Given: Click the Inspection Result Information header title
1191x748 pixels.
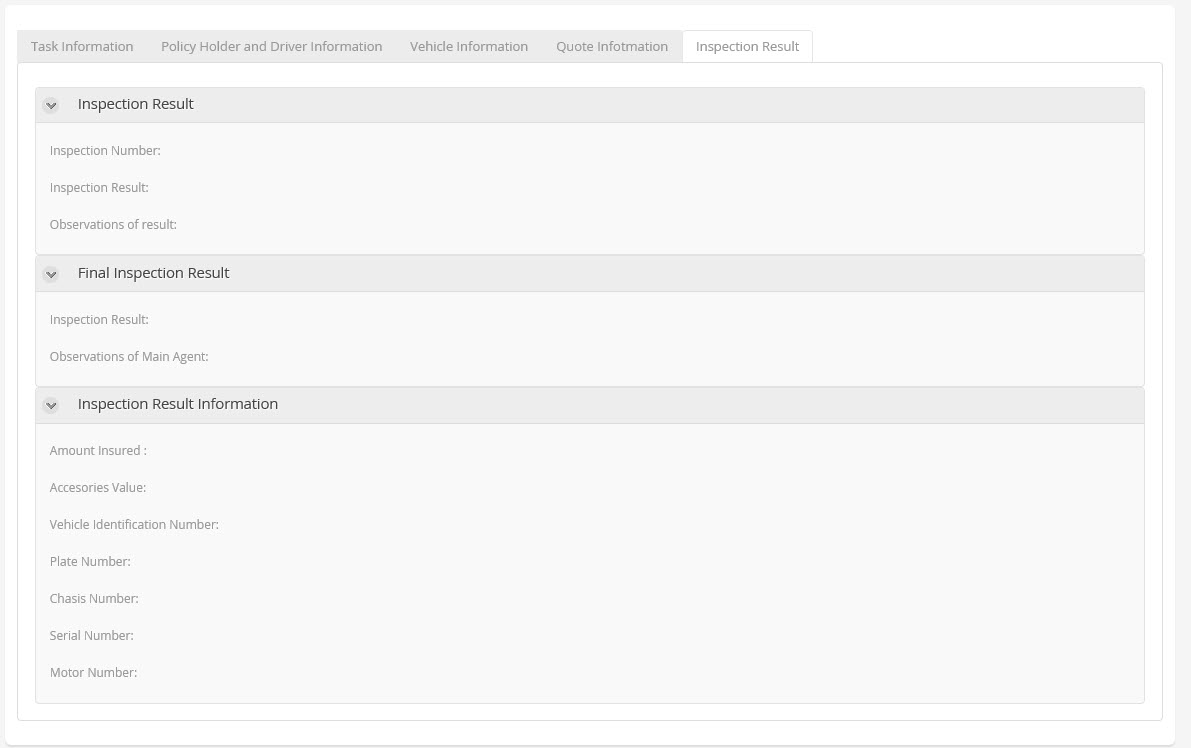Looking at the screenshot, I should [177, 404].
